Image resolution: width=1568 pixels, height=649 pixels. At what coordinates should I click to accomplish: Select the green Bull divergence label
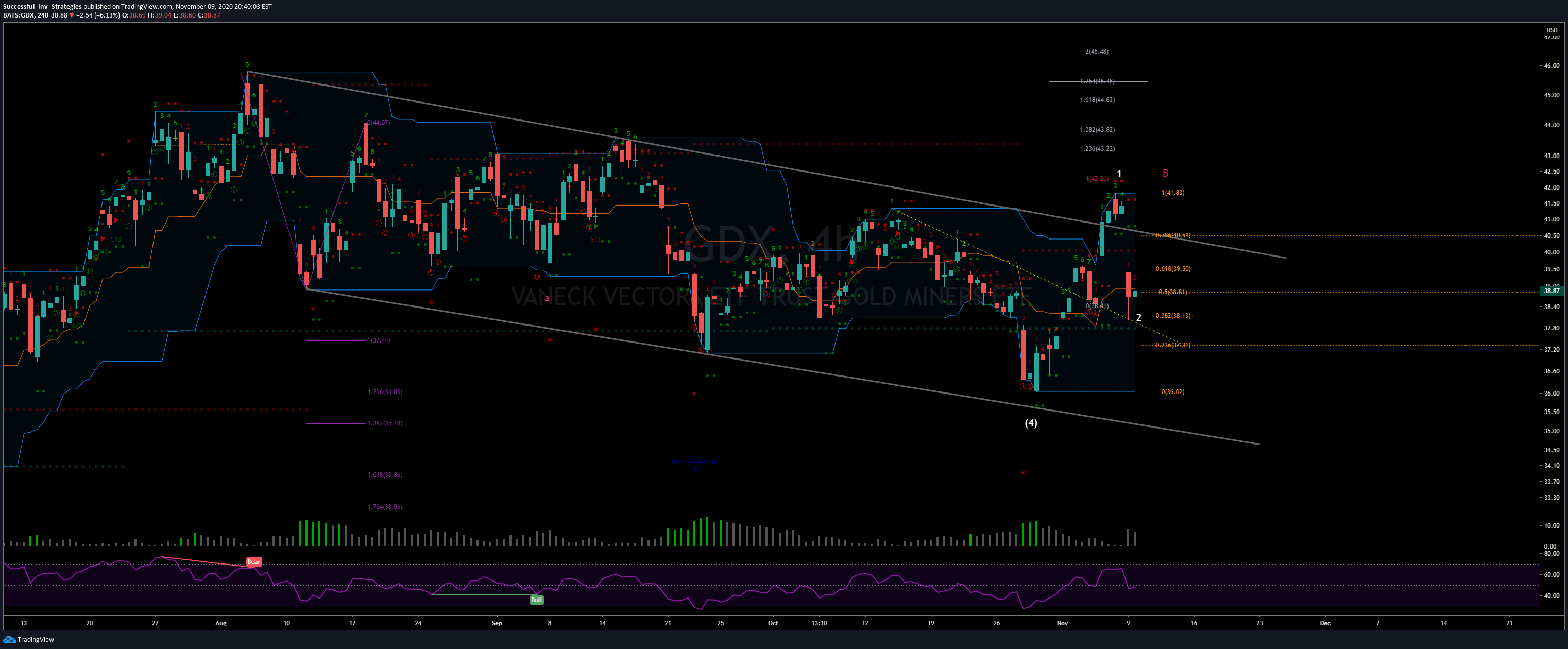[x=536, y=600]
